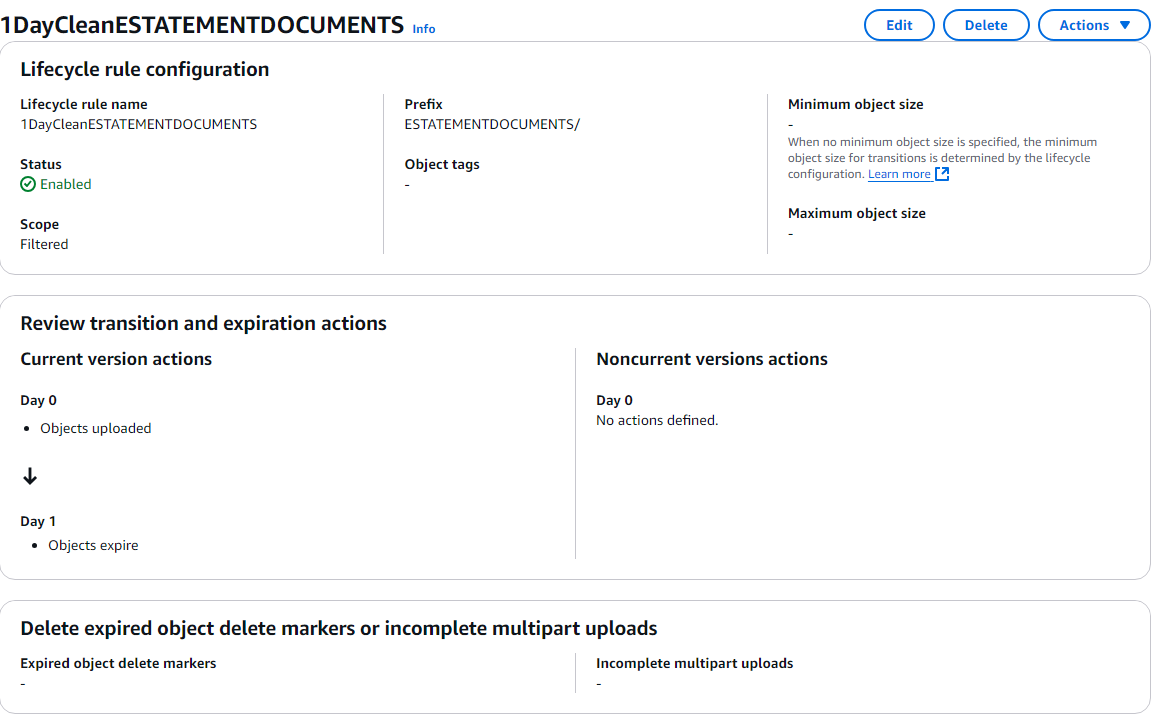Click the lifecycle rule name value
The width and height of the screenshot is (1154, 717).
138,124
